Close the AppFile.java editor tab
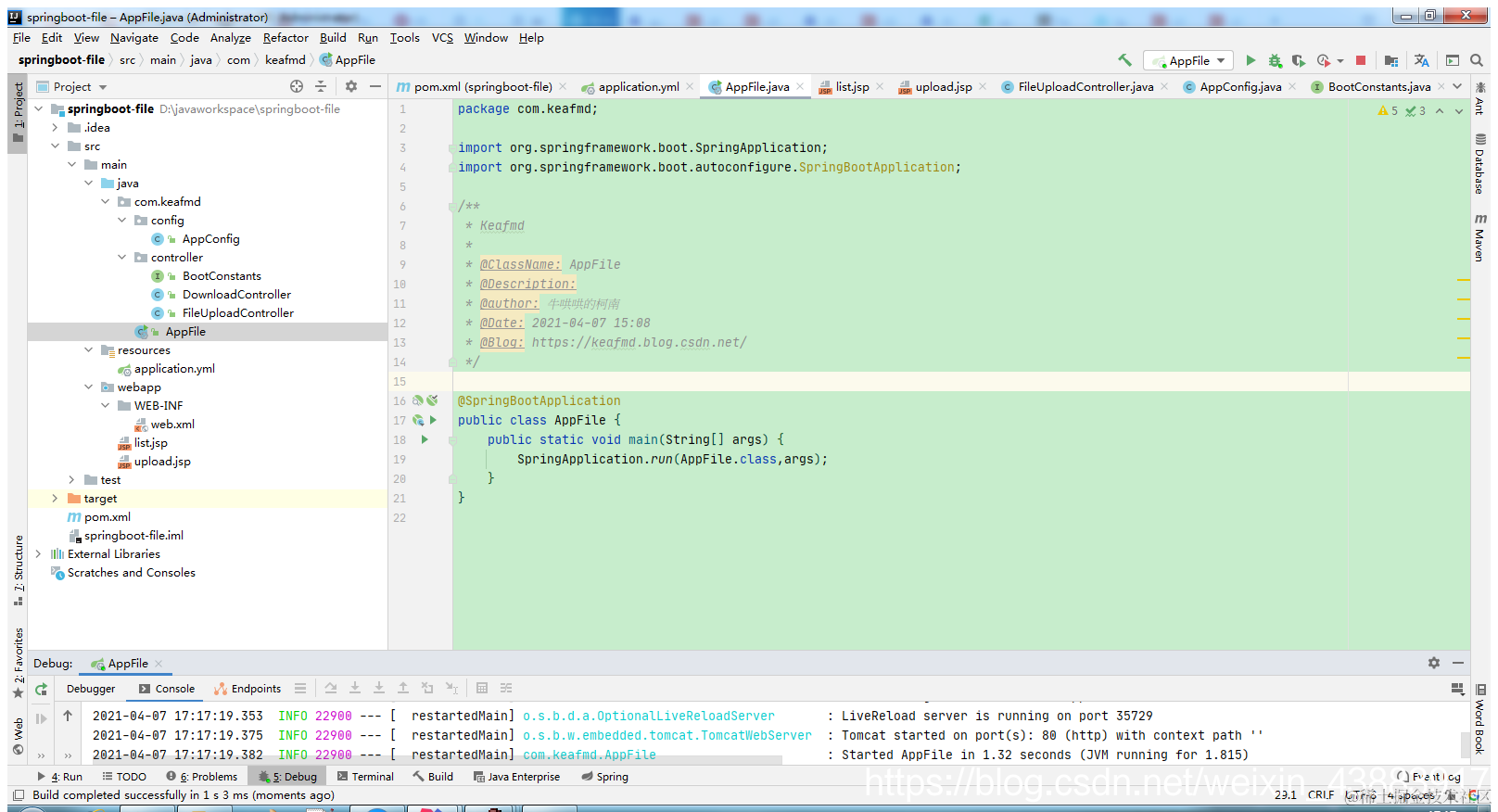 800,86
